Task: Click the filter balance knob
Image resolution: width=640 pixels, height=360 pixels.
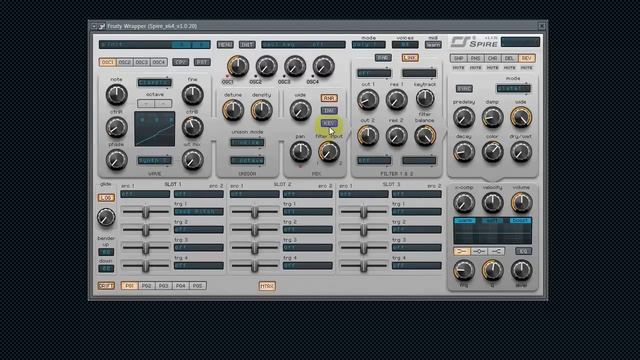Action: pos(425,136)
